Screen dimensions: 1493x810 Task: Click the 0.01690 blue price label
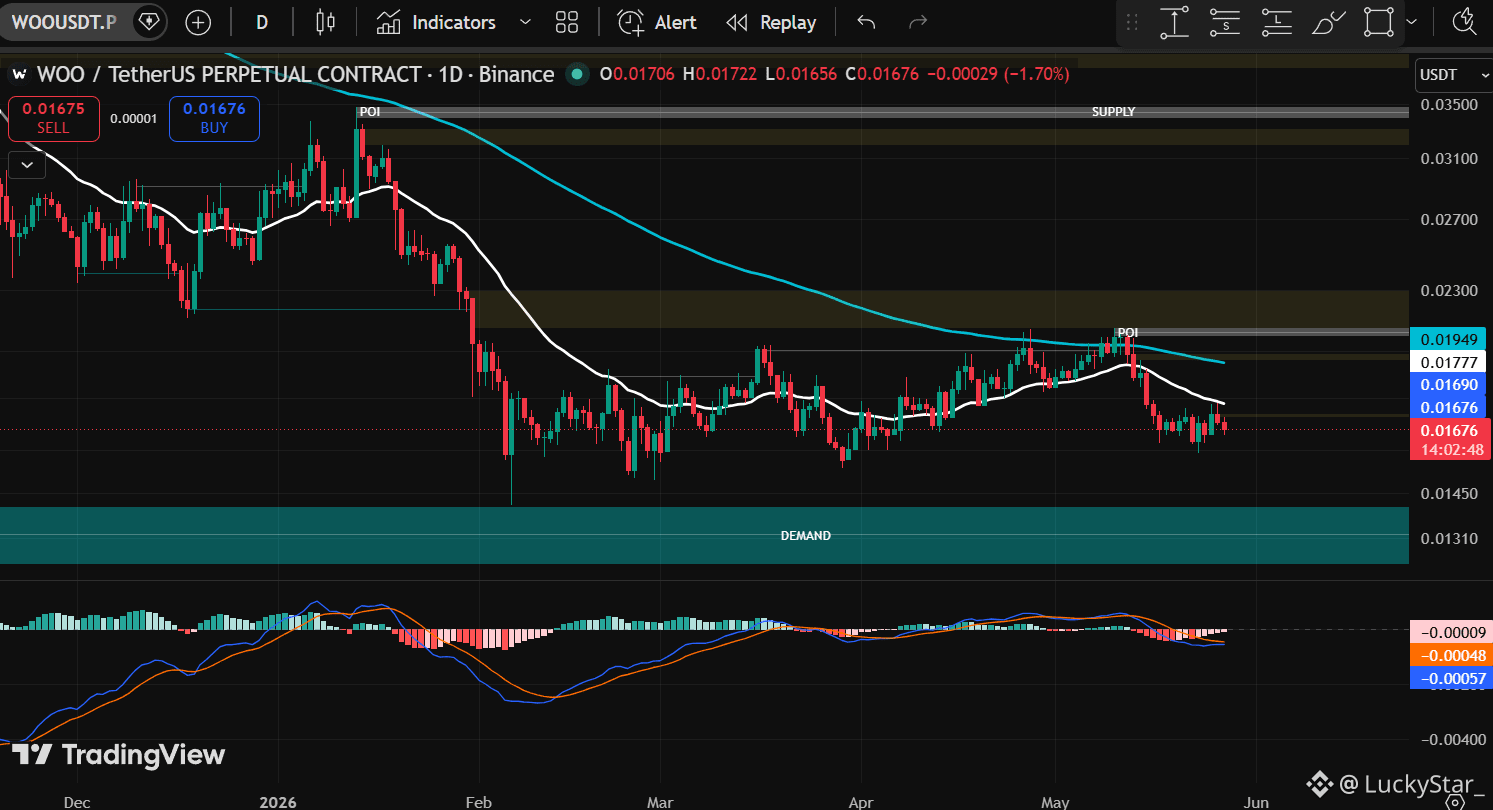pyautogui.click(x=1448, y=384)
